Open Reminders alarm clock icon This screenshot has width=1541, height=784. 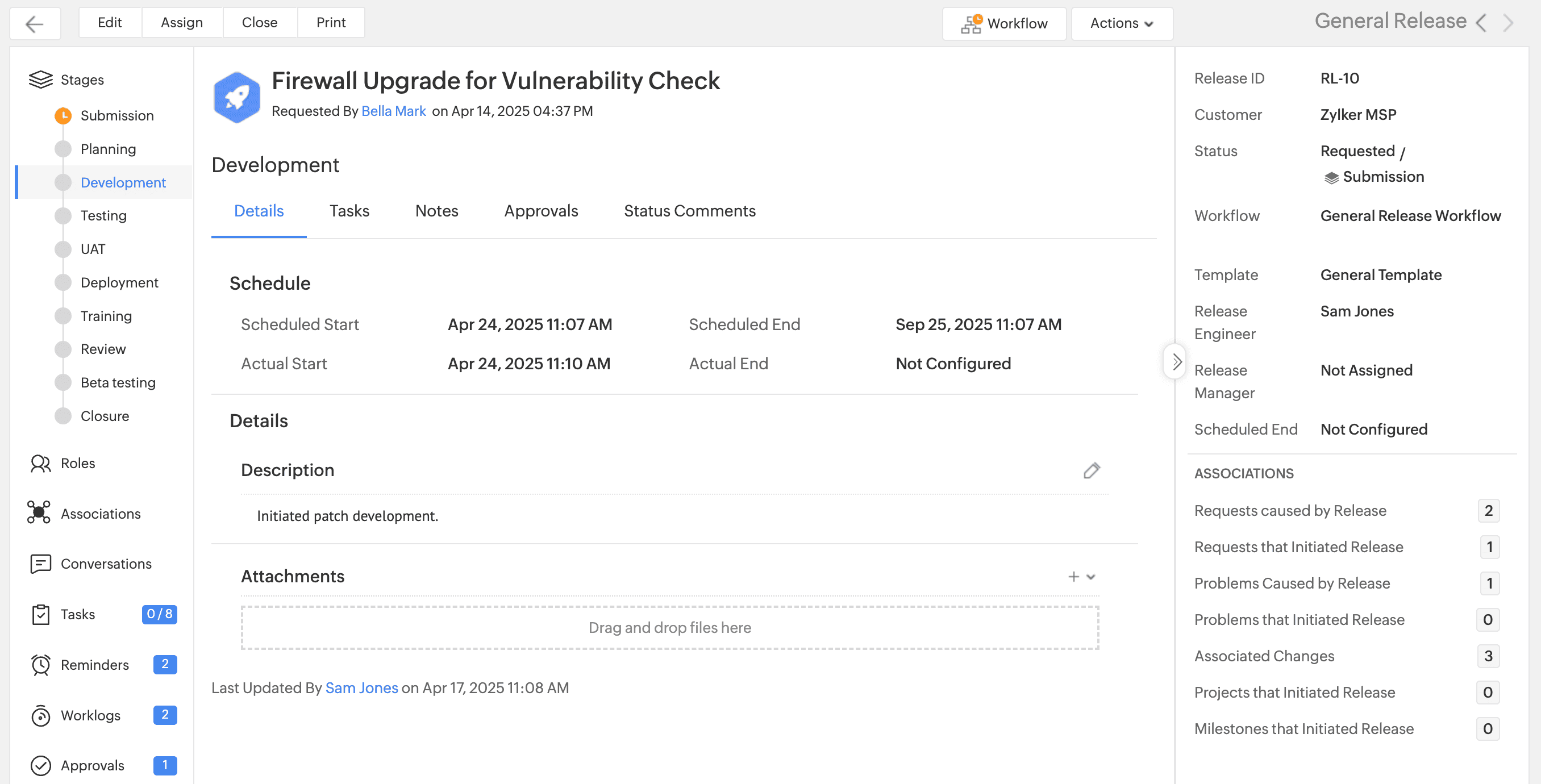coord(40,664)
